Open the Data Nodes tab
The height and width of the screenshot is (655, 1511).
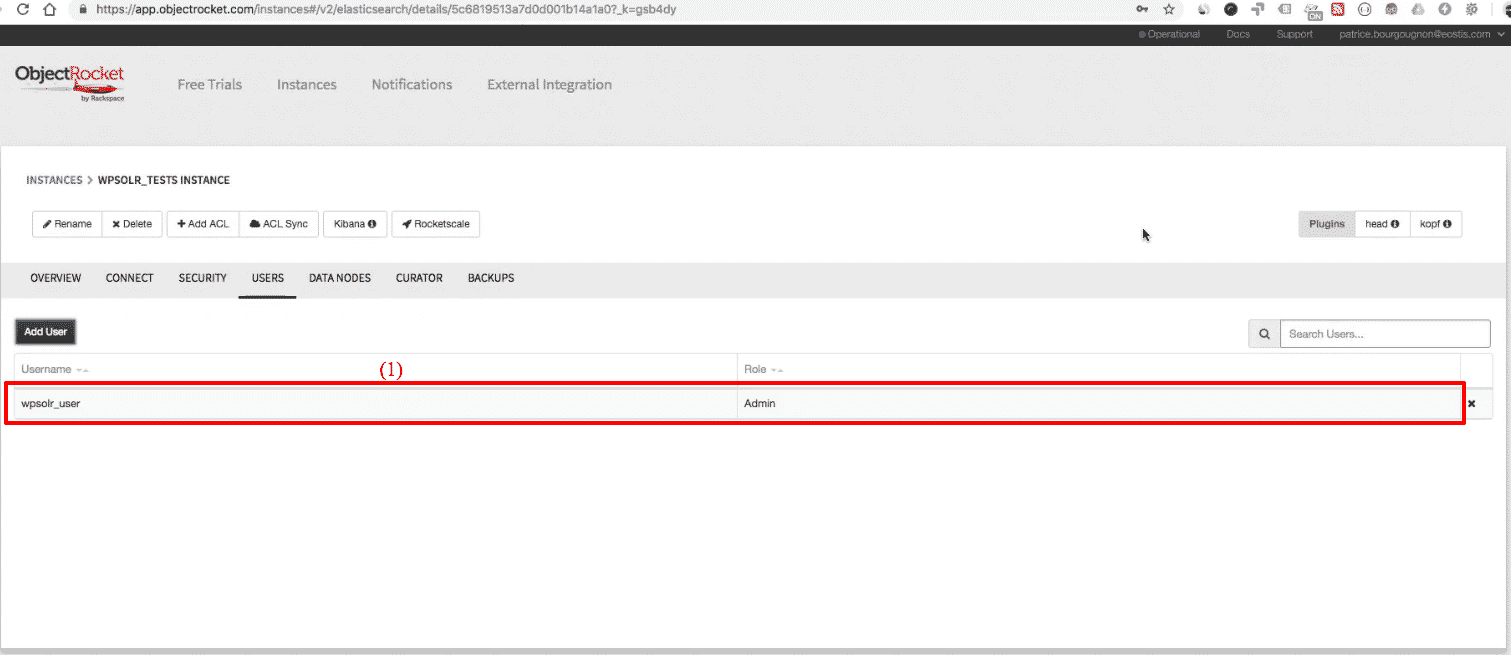click(340, 278)
